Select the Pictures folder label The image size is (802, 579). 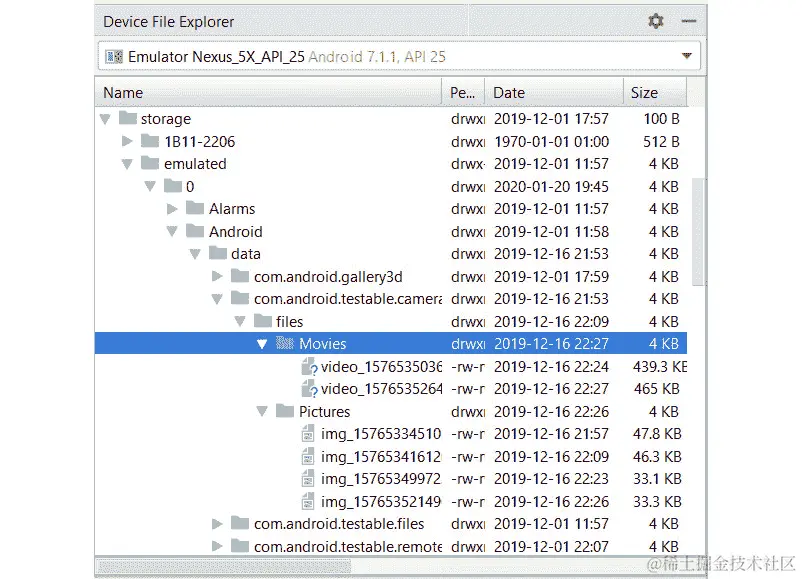(x=325, y=412)
